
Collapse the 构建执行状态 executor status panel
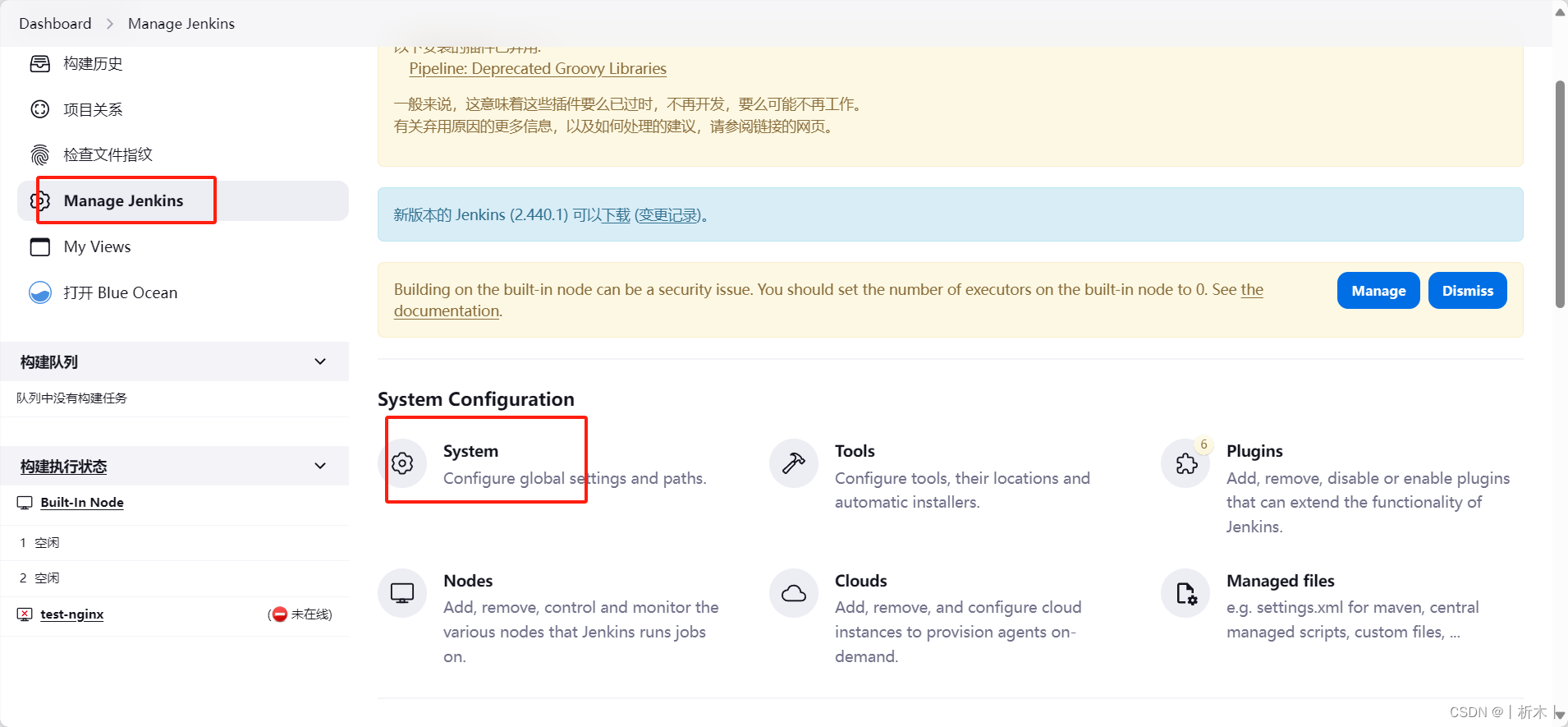click(x=320, y=466)
